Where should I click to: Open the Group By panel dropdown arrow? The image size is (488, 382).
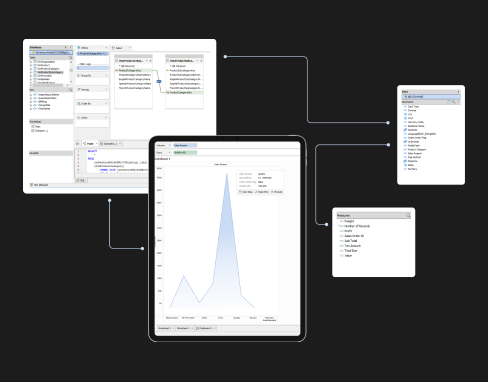point(106,76)
